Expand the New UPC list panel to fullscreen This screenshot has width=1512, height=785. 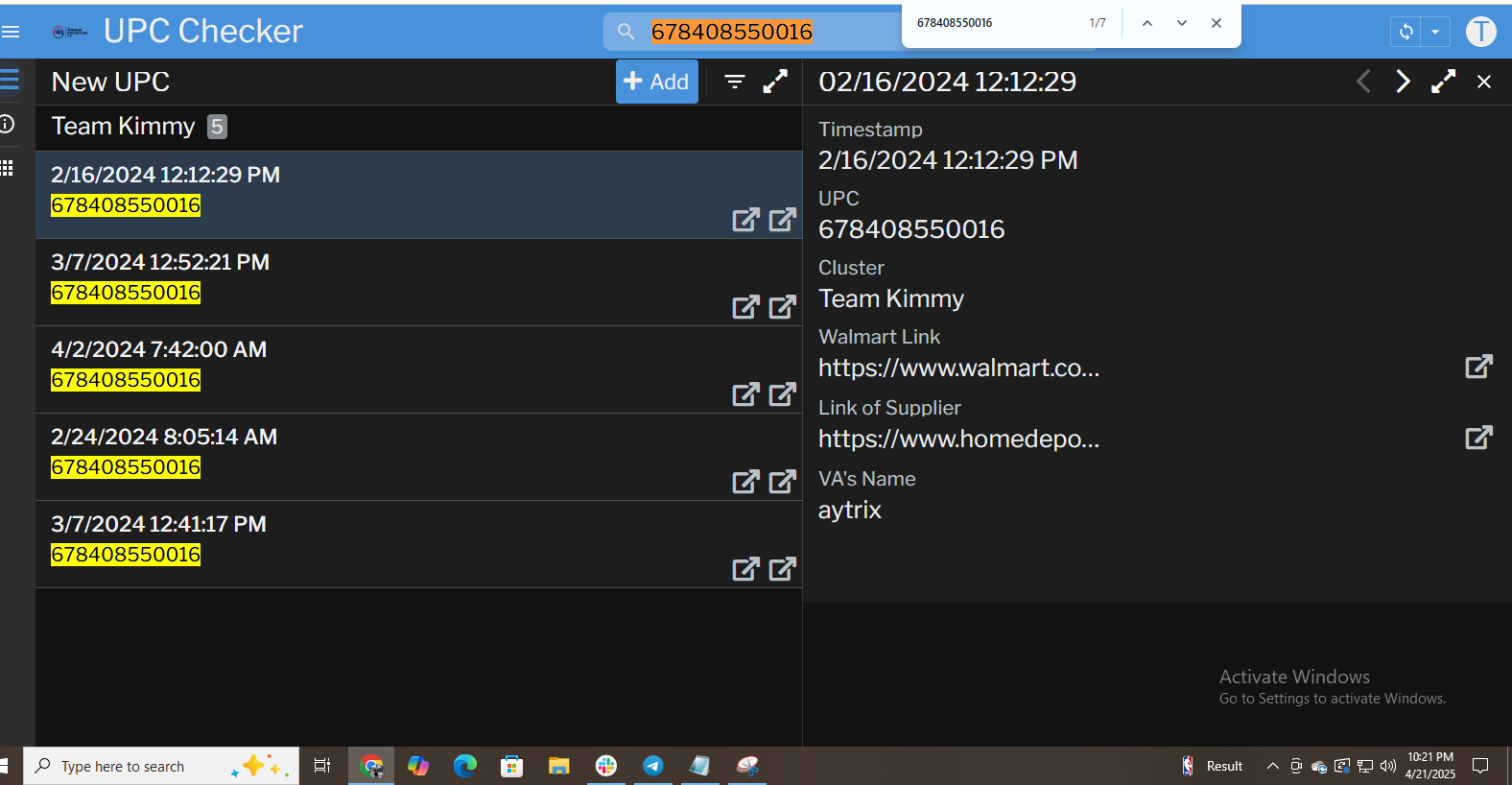click(x=775, y=82)
